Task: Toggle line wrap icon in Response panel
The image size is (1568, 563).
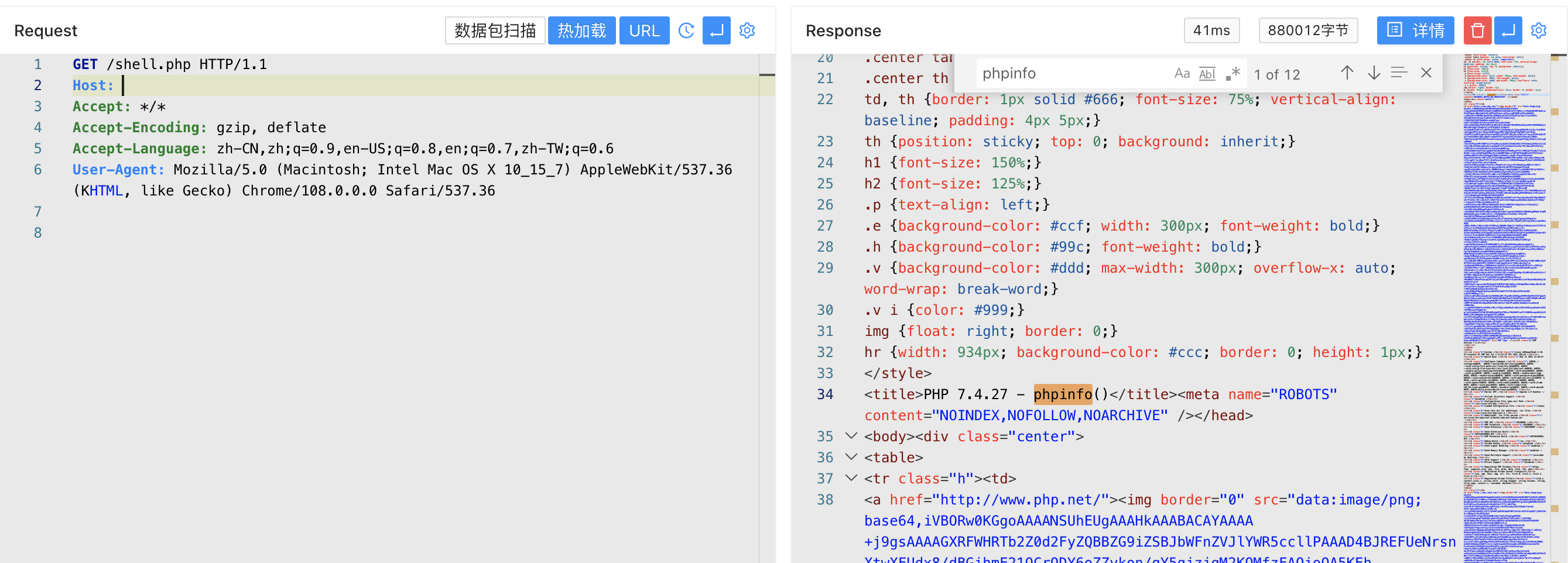Action: click(1508, 30)
